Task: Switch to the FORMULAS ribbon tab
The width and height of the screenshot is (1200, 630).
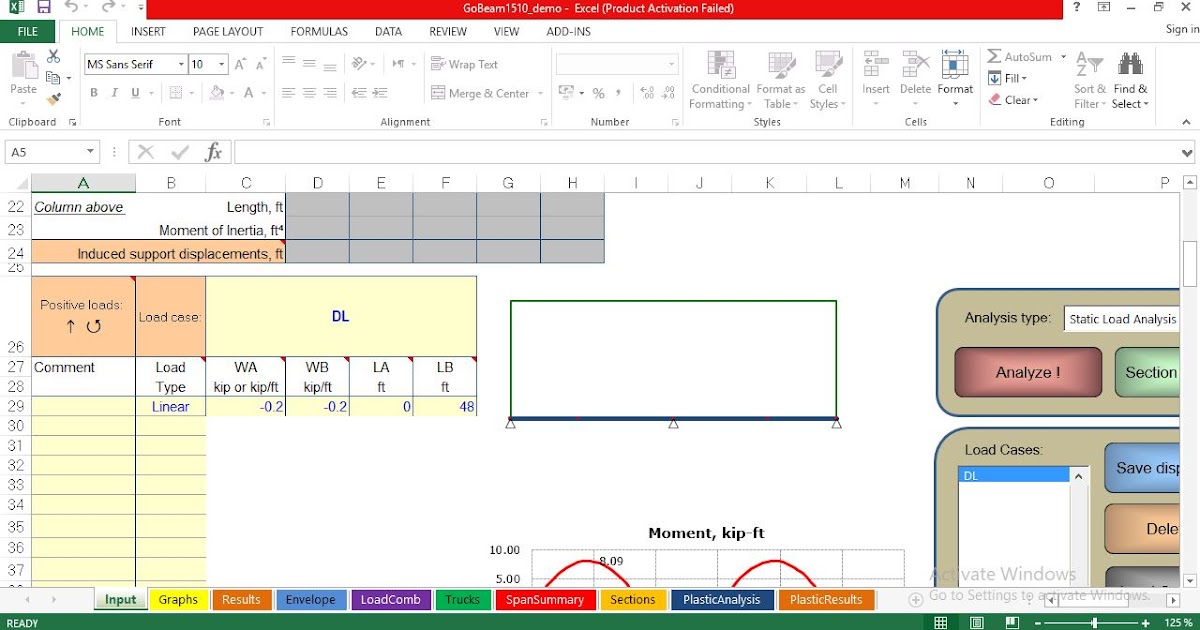Action: point(318,31)
